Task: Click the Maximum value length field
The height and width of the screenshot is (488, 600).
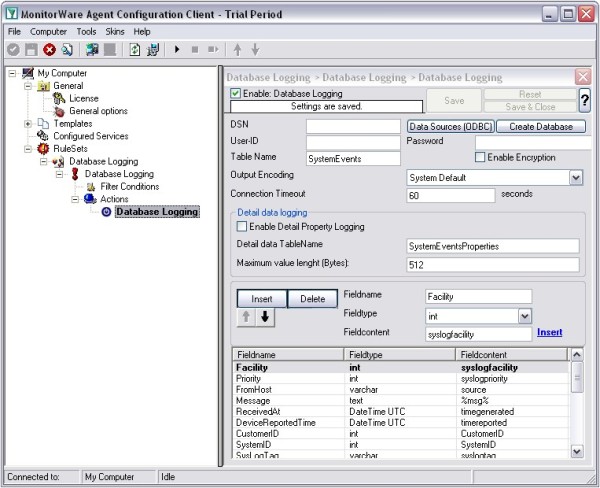Action: pos(493,264)
